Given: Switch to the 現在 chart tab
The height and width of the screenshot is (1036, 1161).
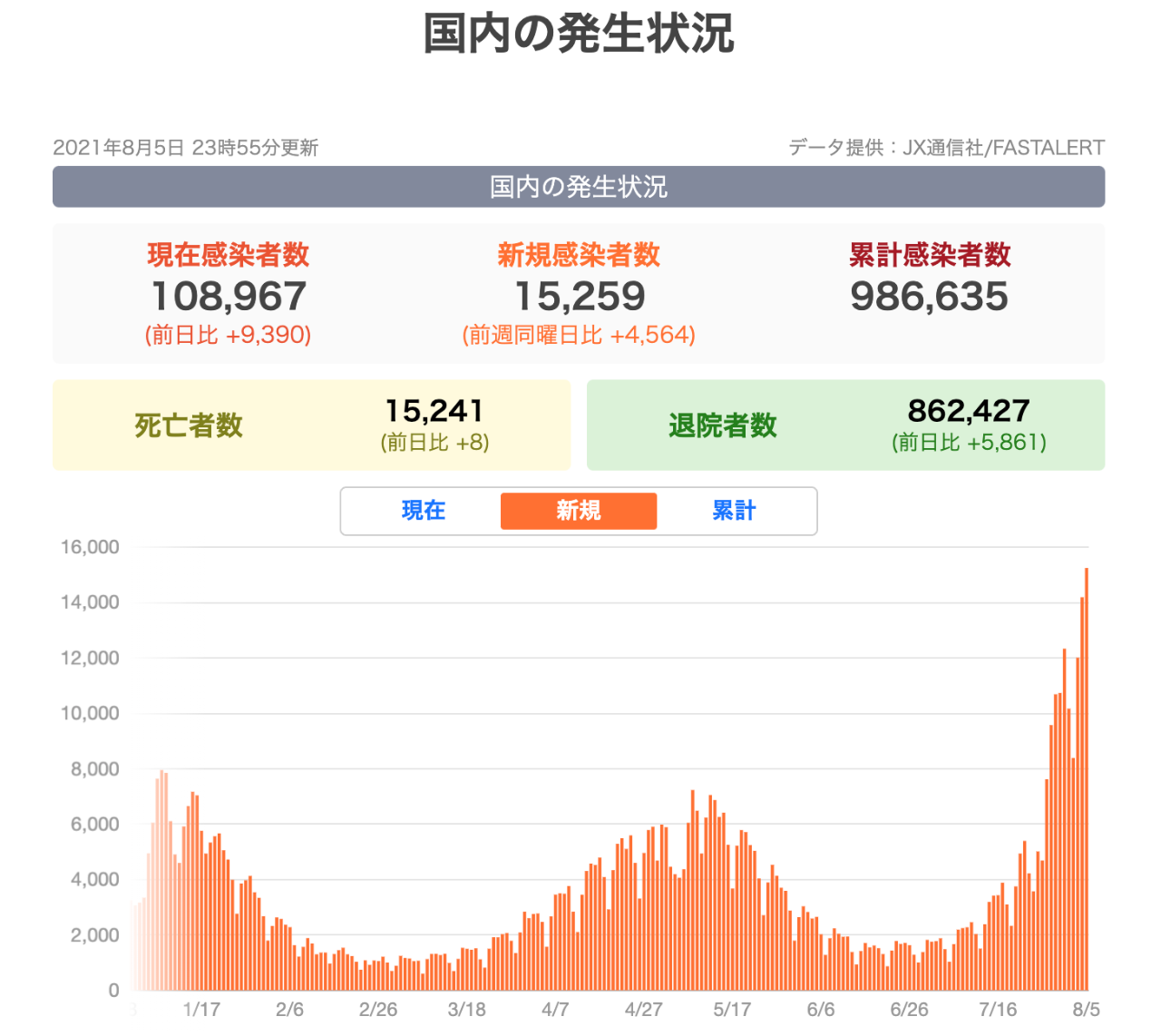Looking at the screenshot, I should coord(423,511).
